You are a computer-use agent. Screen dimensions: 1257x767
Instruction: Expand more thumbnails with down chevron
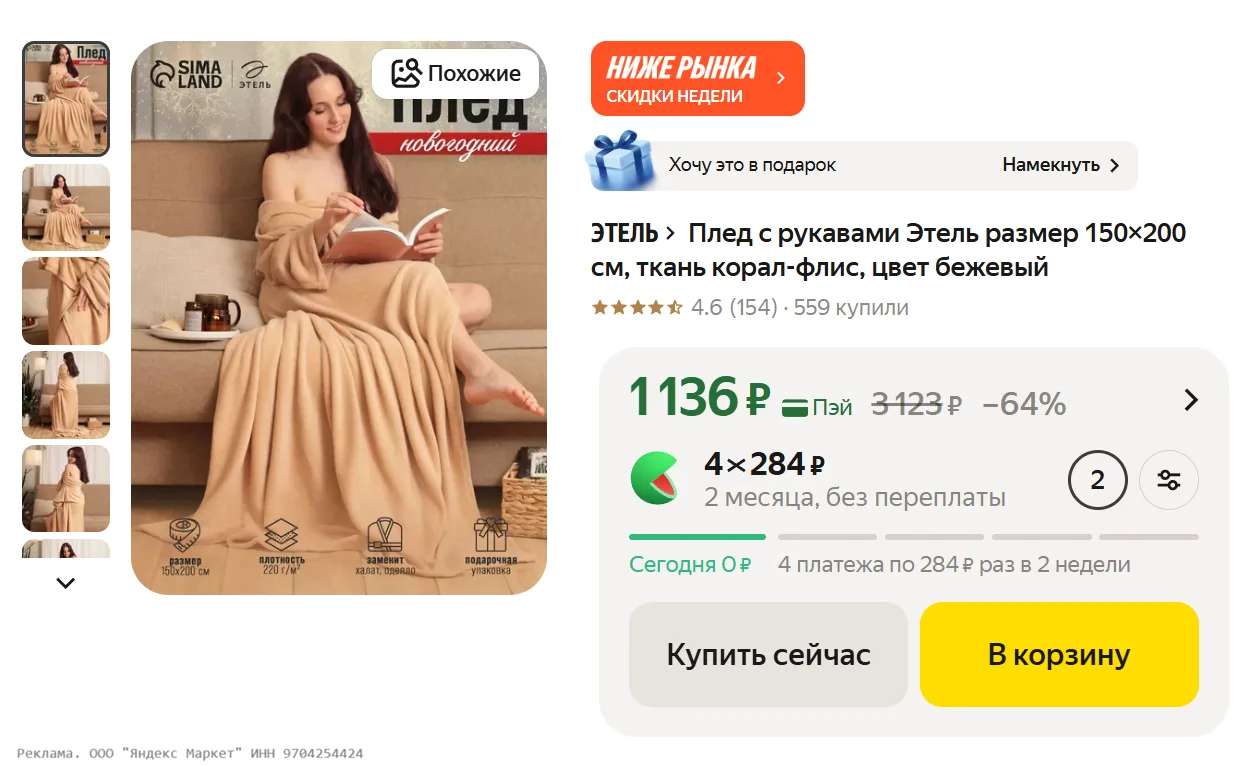66,583
